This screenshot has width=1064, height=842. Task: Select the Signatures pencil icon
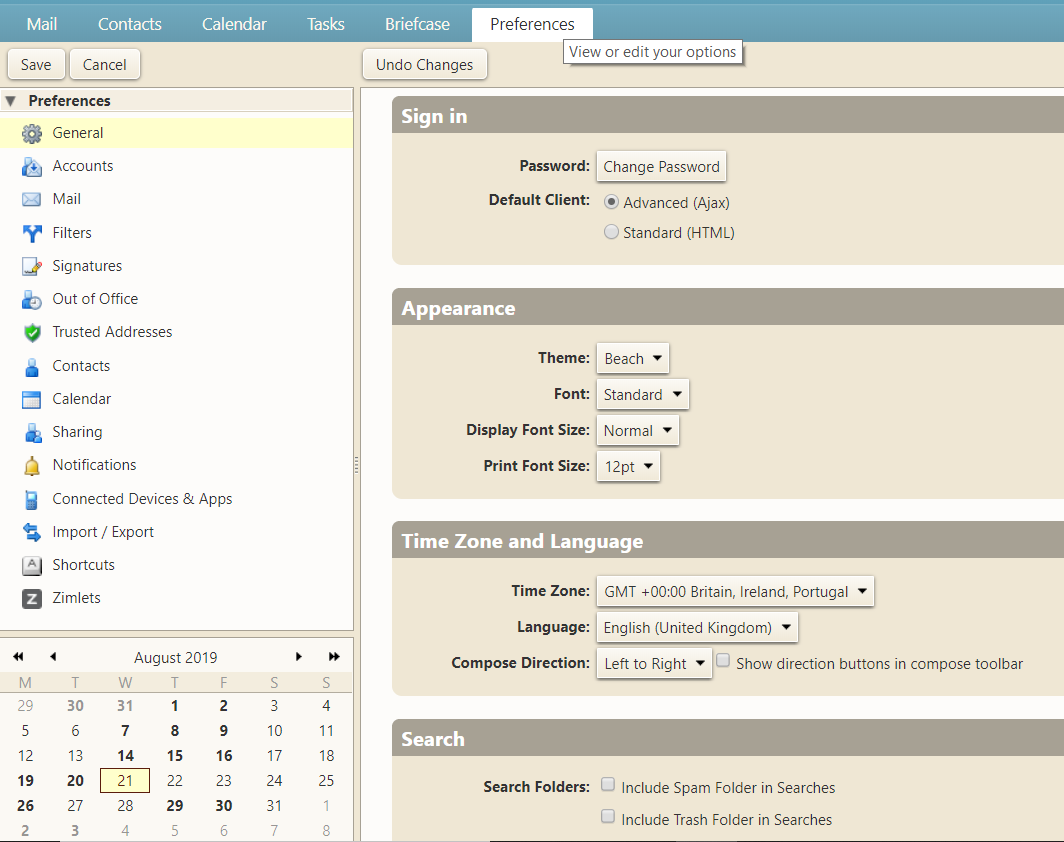[32, 266]
